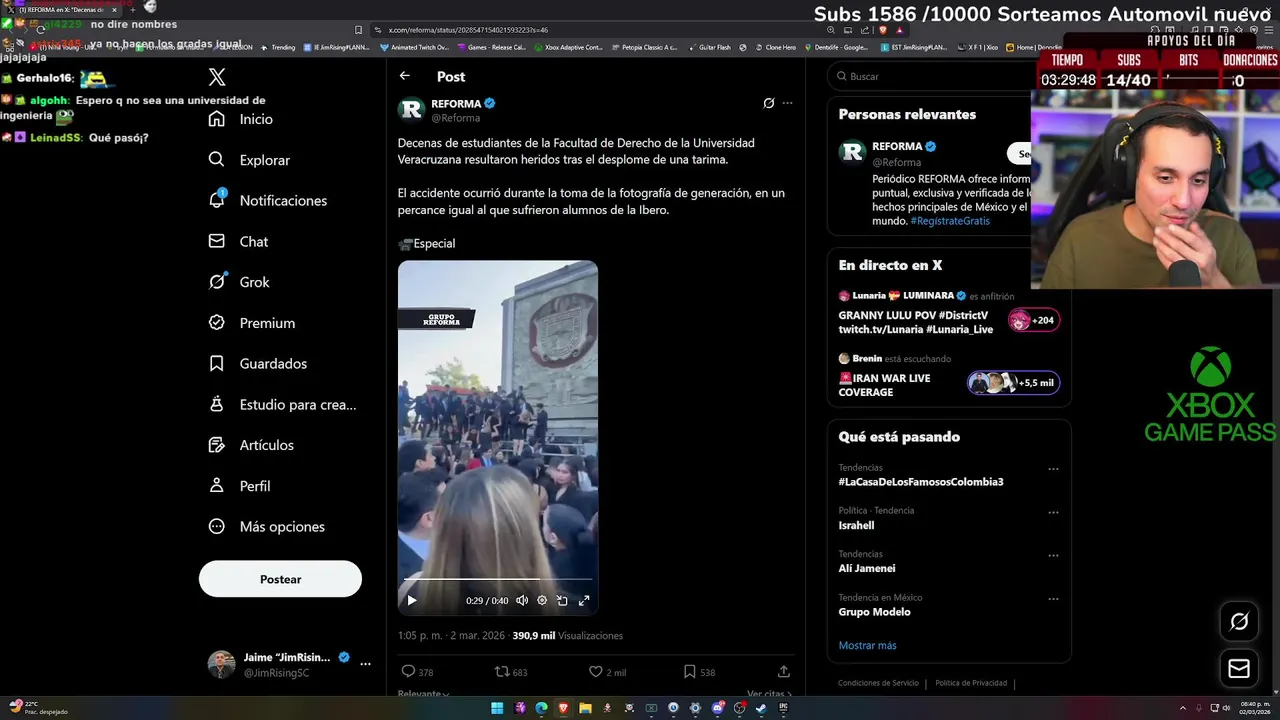This screenshot has height=720, width=1280.
Task: Repost the post, 683 reposts
Action: click(511, 672)
